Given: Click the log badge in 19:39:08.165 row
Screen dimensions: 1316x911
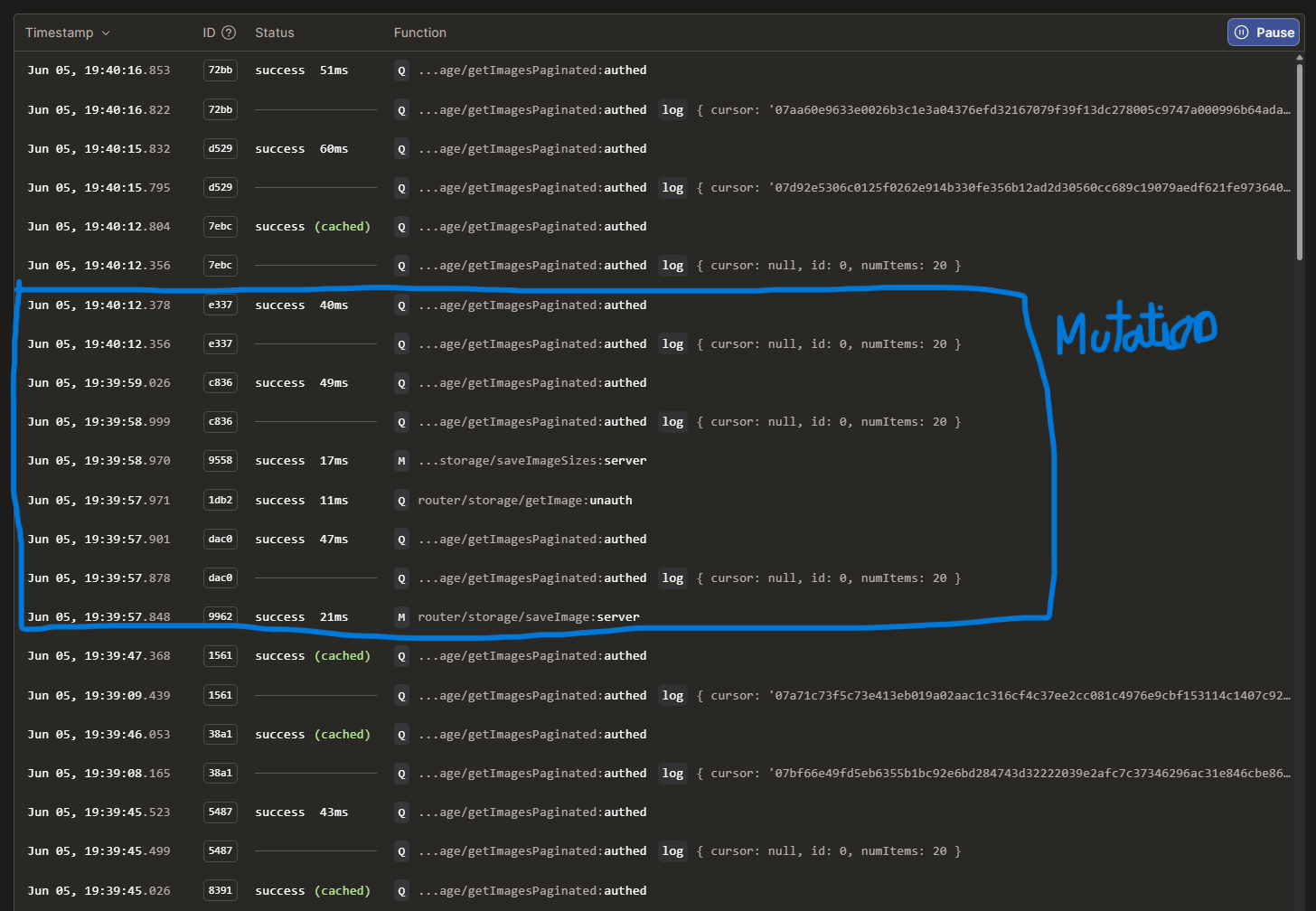Looking at the screenshot, I should [672, 774].
